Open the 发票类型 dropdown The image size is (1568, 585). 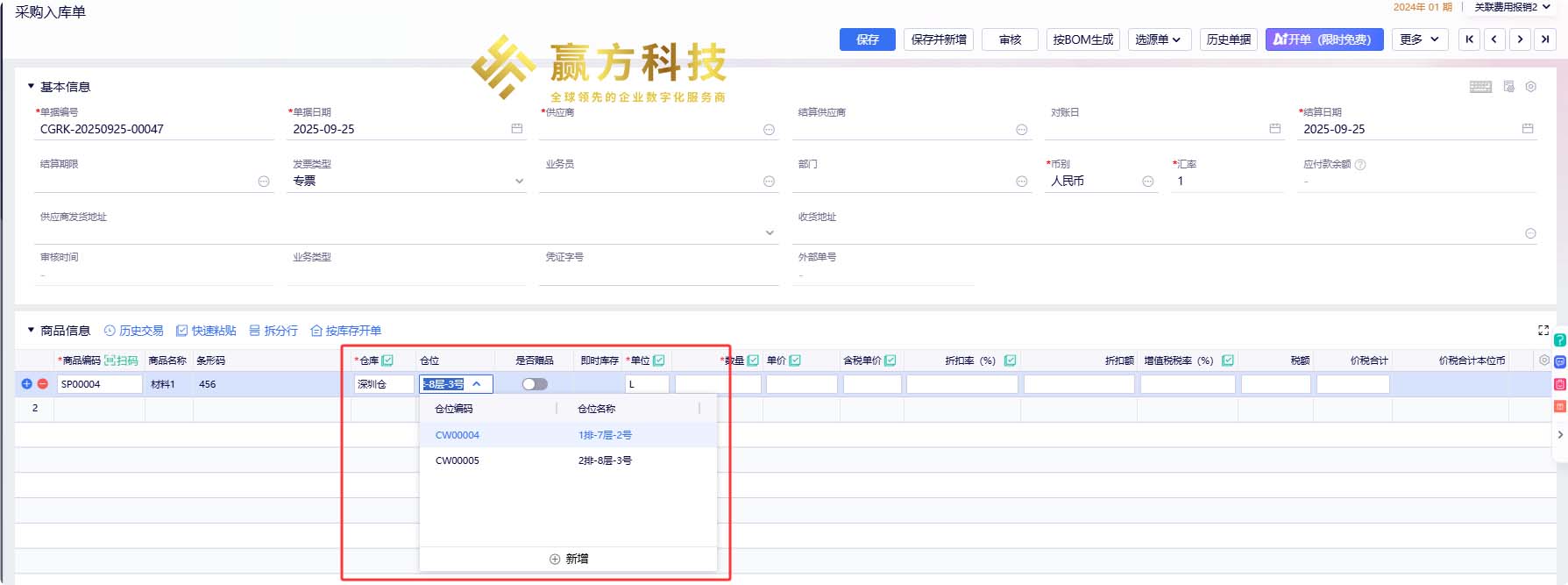click(x=519, y=182)
